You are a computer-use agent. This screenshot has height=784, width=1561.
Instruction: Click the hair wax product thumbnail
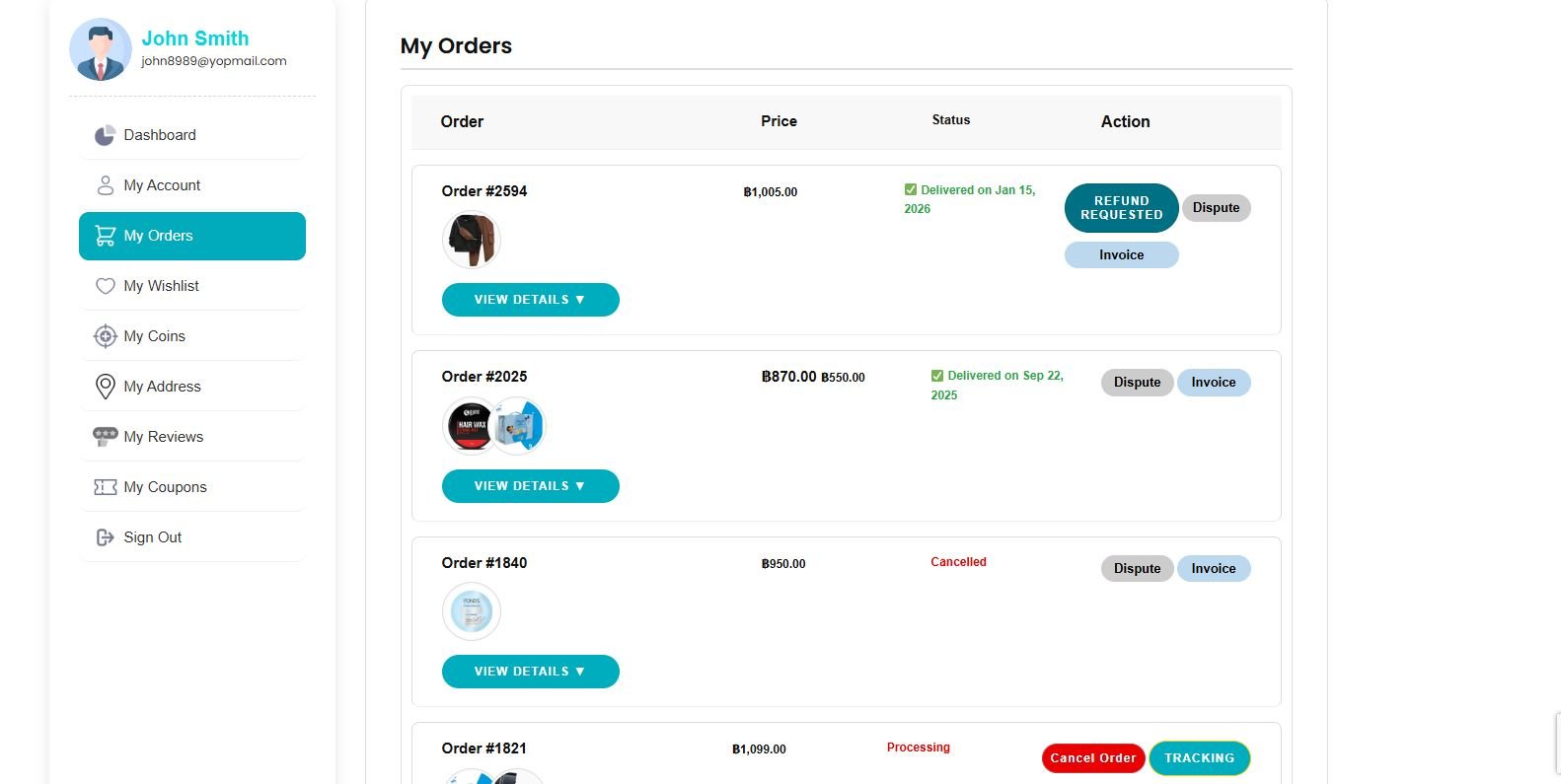click(471, 426)
